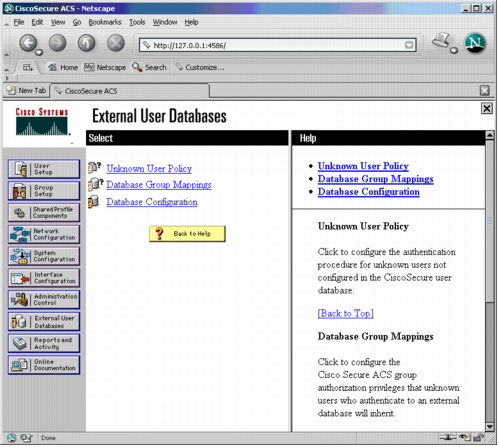
Task: Jump to Unknown User Policy help topic link
Action: 363,166
